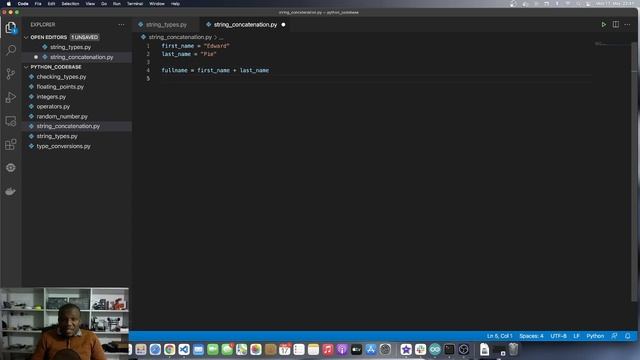Click Spaces: 4 indentation setting

pyautogui.click(x=531, y=336)
